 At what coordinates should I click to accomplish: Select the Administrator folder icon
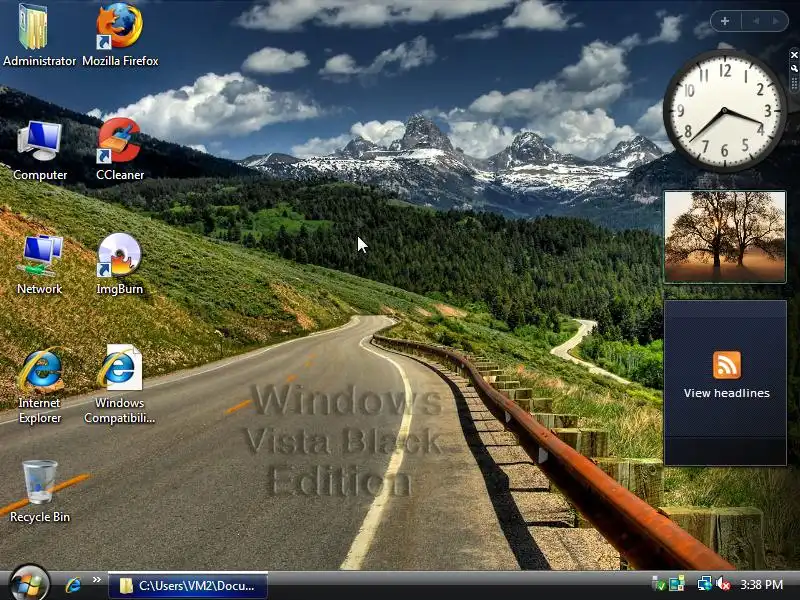34,27
